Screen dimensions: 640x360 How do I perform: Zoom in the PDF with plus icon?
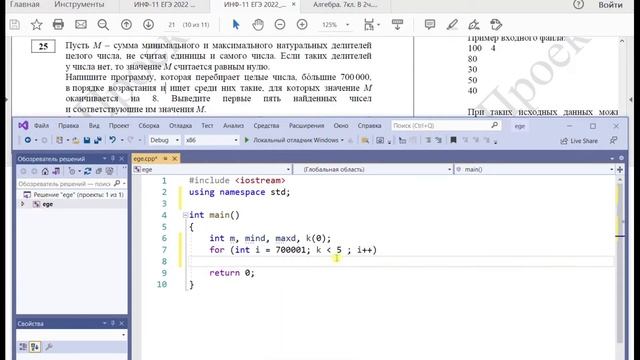[302, 25]
